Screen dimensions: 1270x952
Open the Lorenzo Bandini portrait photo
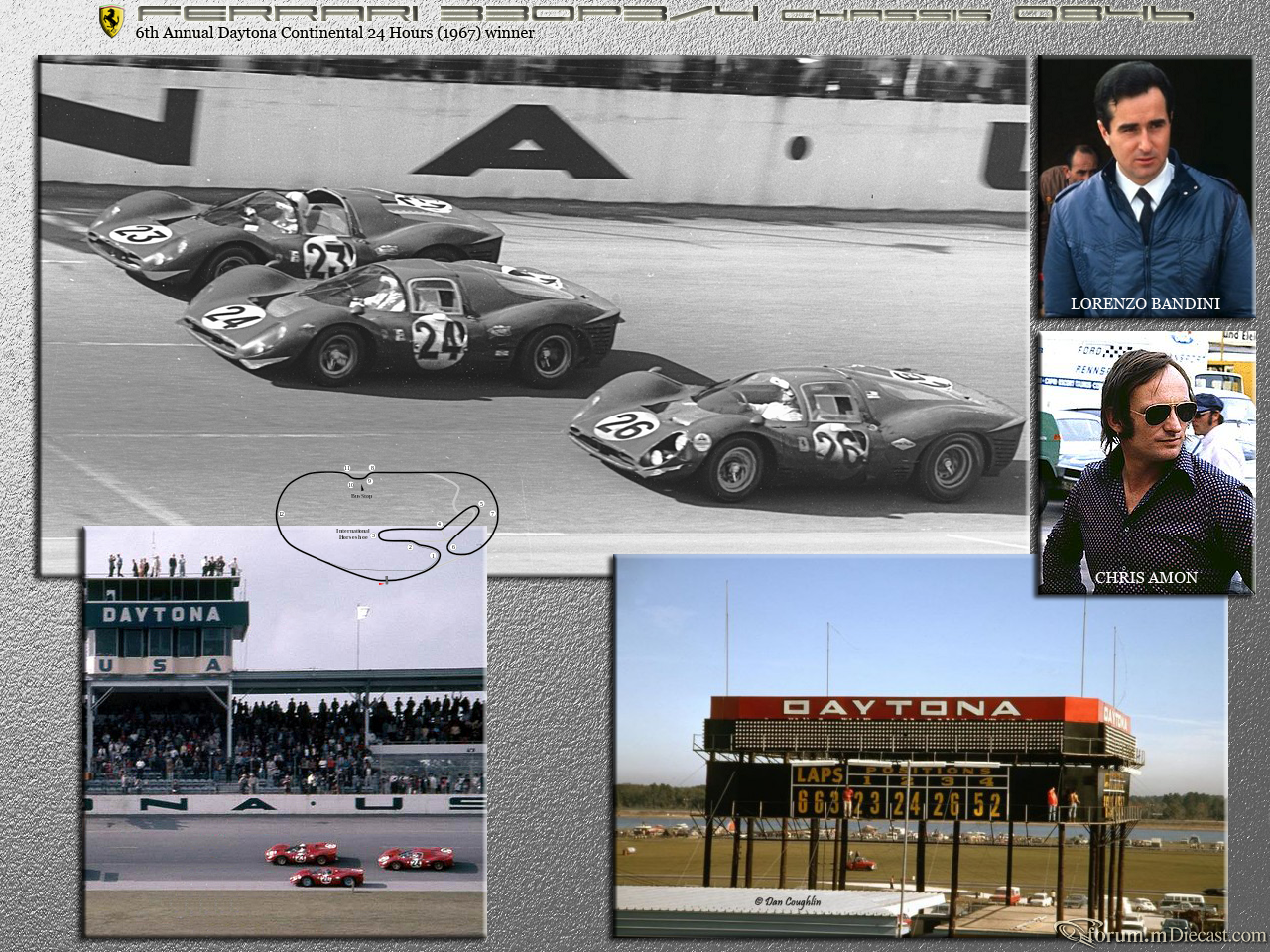point(1145,186)
